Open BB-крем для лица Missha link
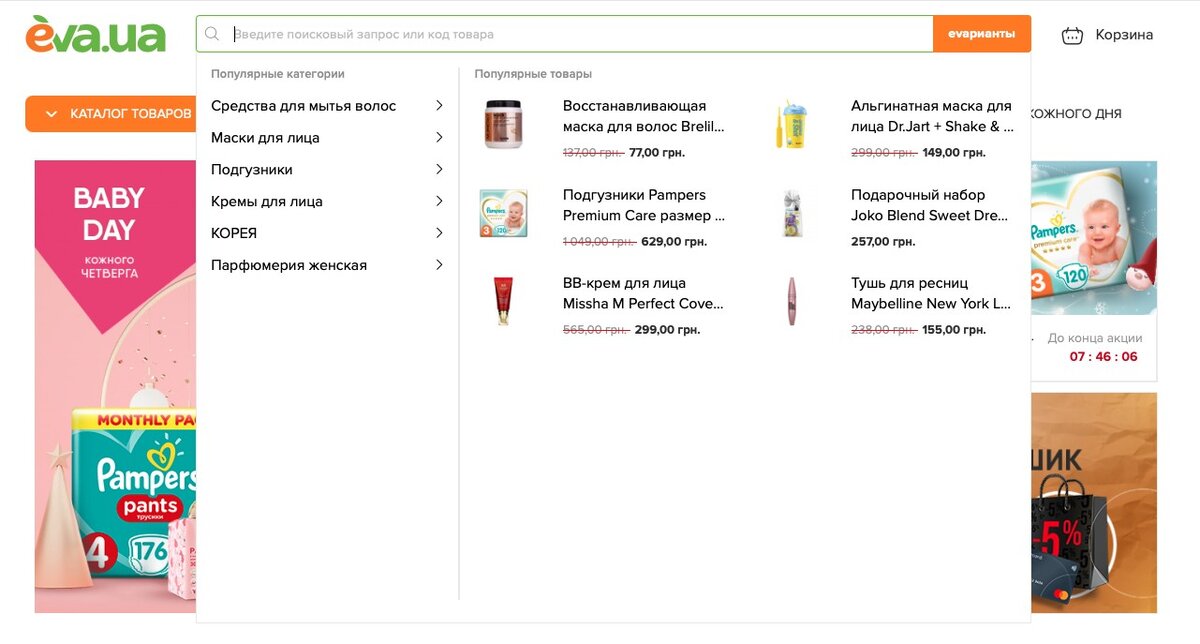The width and height of the screenshot is (1200, 644). [x=643, y=293]
